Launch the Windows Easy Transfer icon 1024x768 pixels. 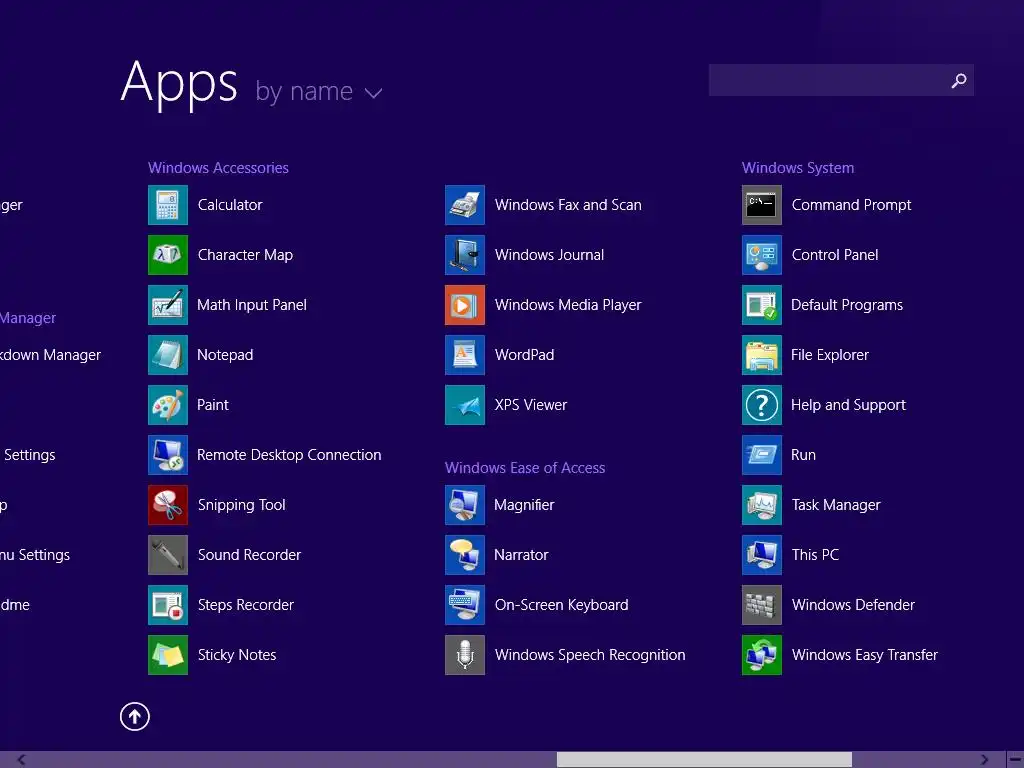tap(761, 654)
